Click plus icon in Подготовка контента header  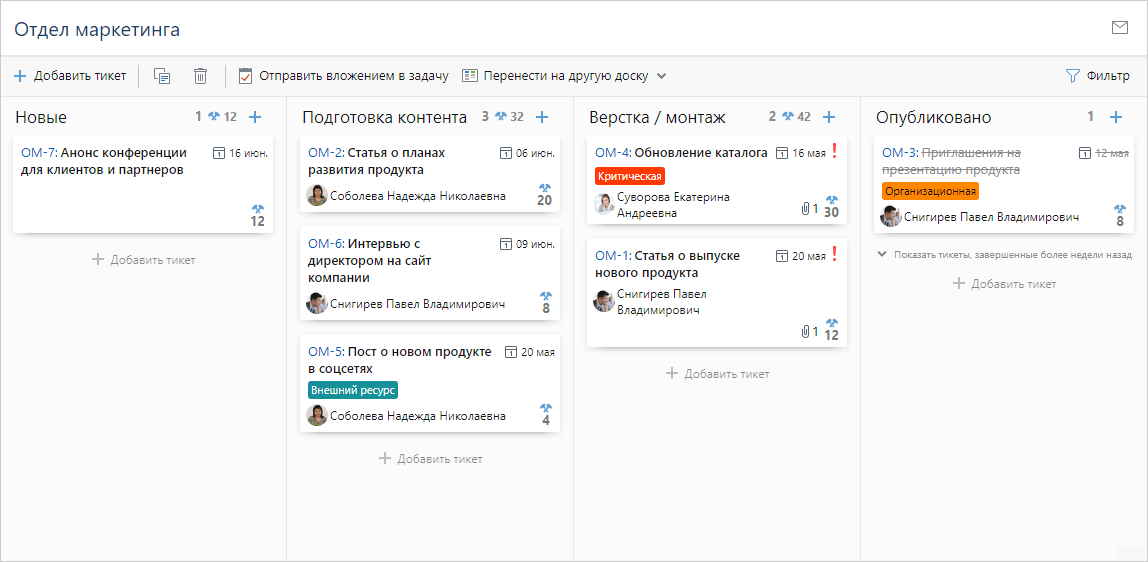[542, 116]
